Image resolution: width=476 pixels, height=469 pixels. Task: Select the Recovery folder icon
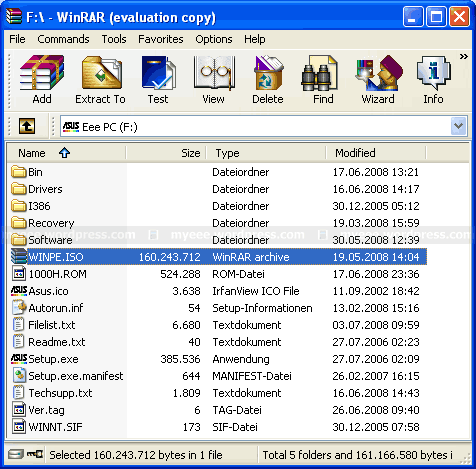click(18, 223)
